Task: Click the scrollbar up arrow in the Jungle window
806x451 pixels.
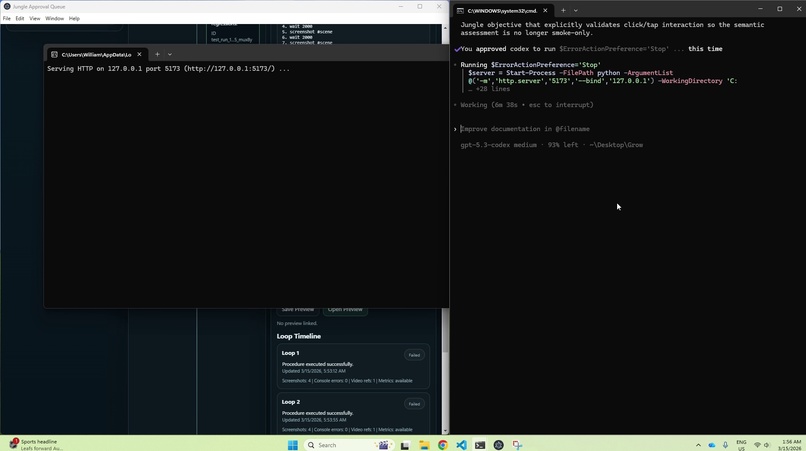Action: pyautogui.click(x=445, y=28)
